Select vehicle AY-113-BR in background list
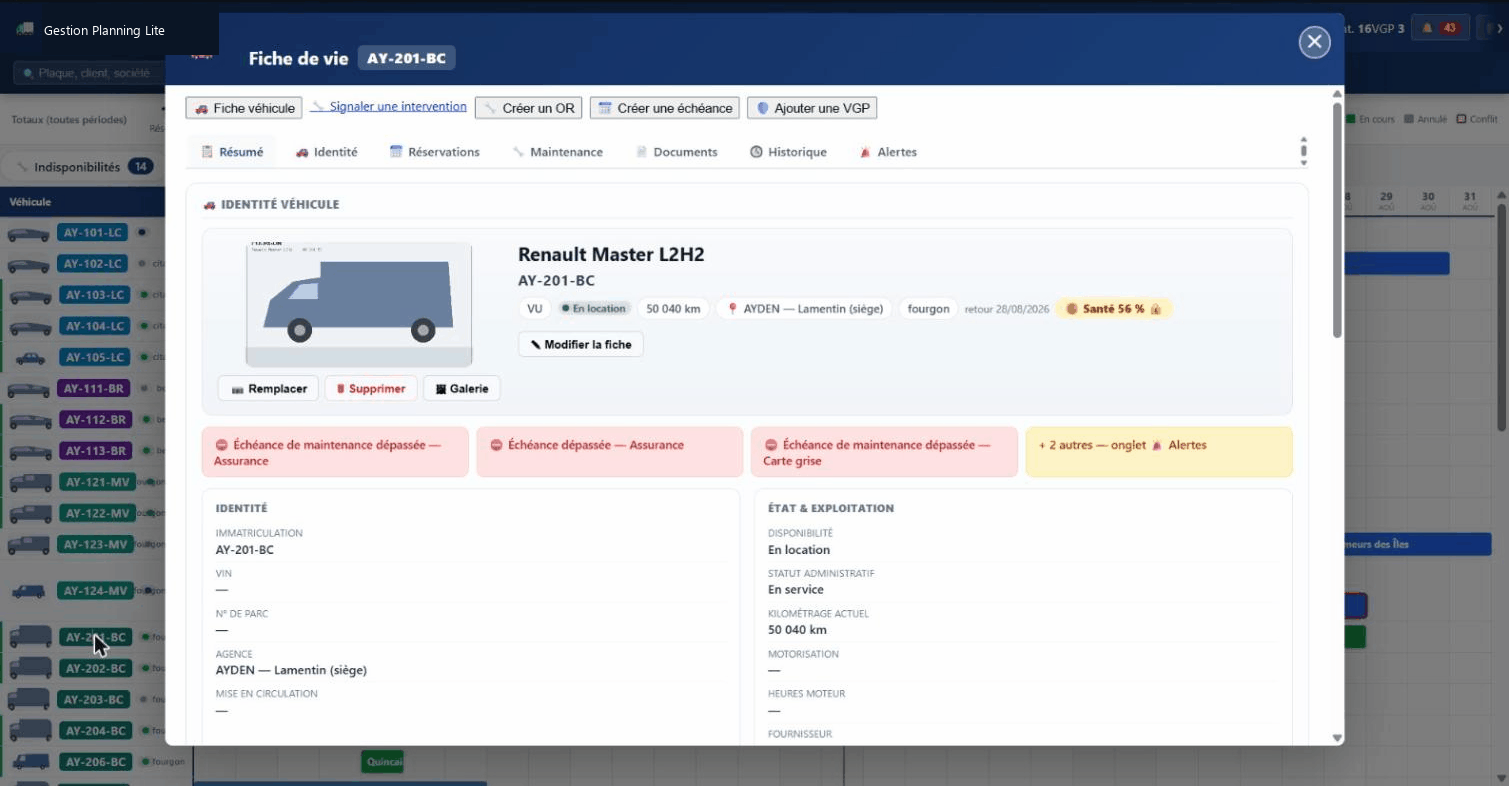The width and height of the screenshot is (1509, 786). pyautogui.click(x=95, y=450)
